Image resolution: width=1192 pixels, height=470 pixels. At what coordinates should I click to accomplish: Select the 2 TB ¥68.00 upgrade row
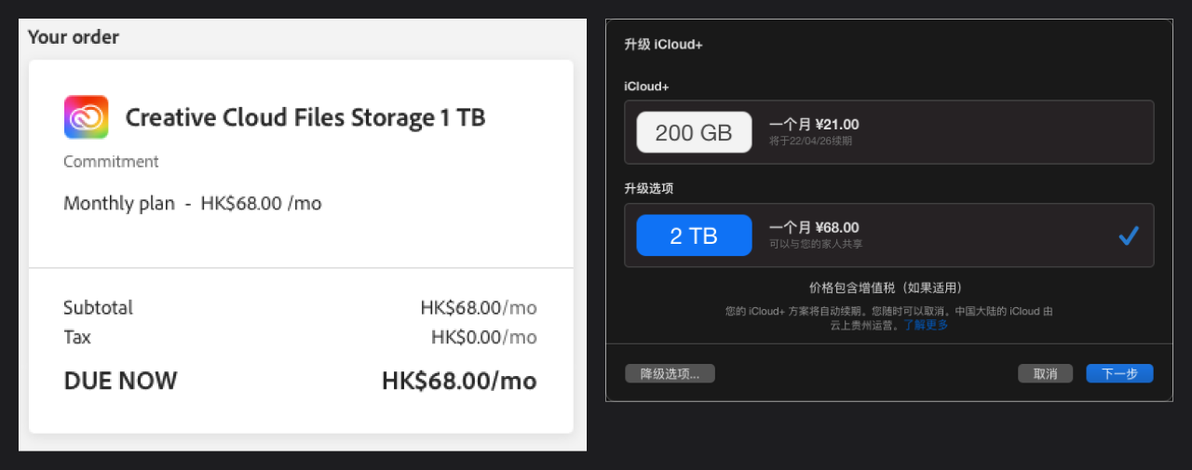pos(889,236)
